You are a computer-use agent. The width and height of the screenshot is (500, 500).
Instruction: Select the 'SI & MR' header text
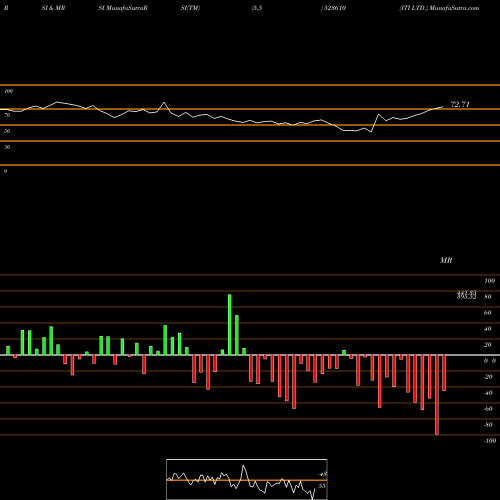53,8
